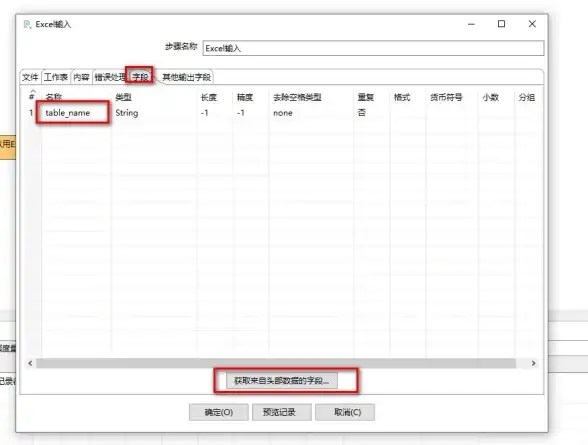Click the 去除空格类型 column header
Viewport: 588px width, 445px height.
tap(297, 97)
